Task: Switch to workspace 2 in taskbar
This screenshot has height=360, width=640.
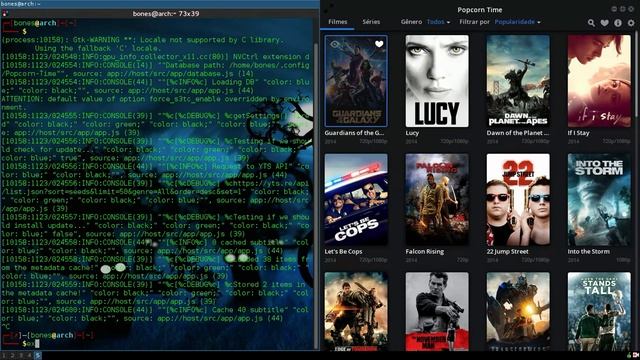Action: click(x=12, y=356)
